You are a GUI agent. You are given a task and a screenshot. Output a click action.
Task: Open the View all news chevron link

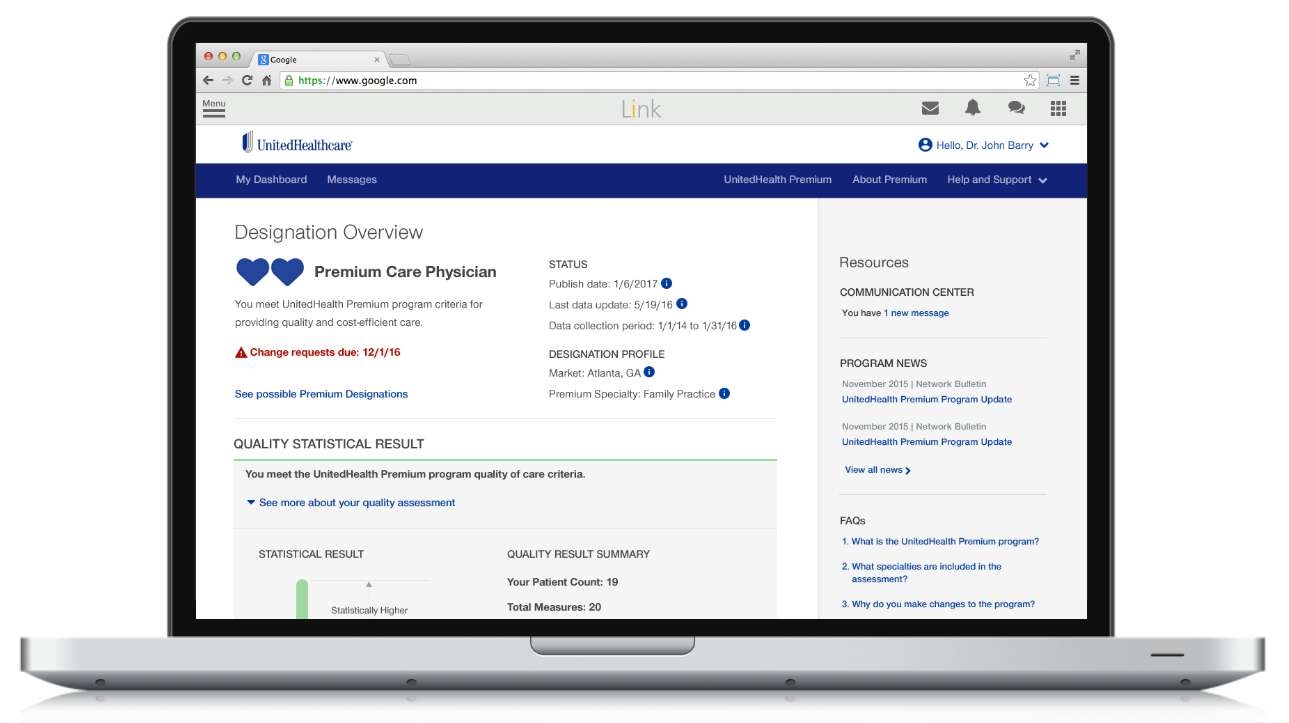click(x=878, y=470)
